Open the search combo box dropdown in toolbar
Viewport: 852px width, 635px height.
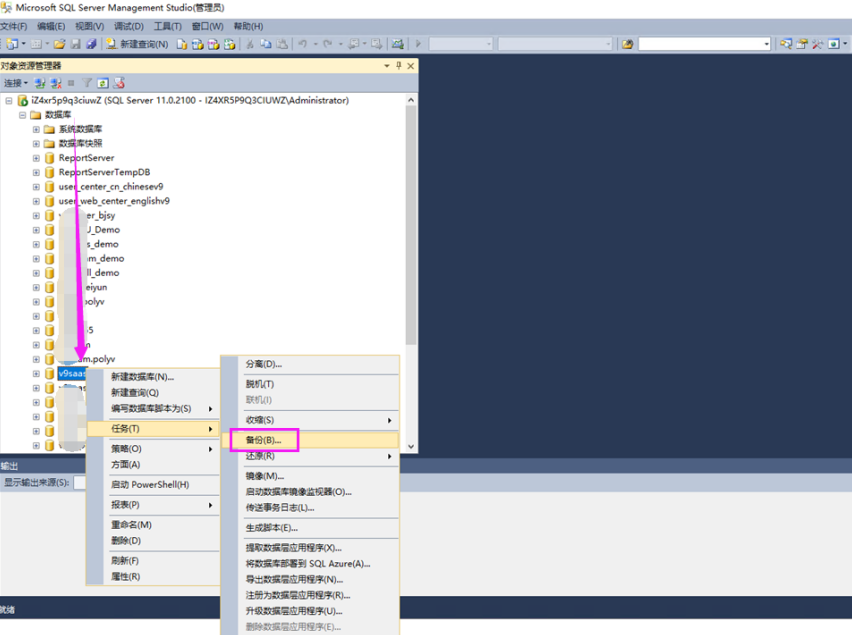(x=766, y=44)
